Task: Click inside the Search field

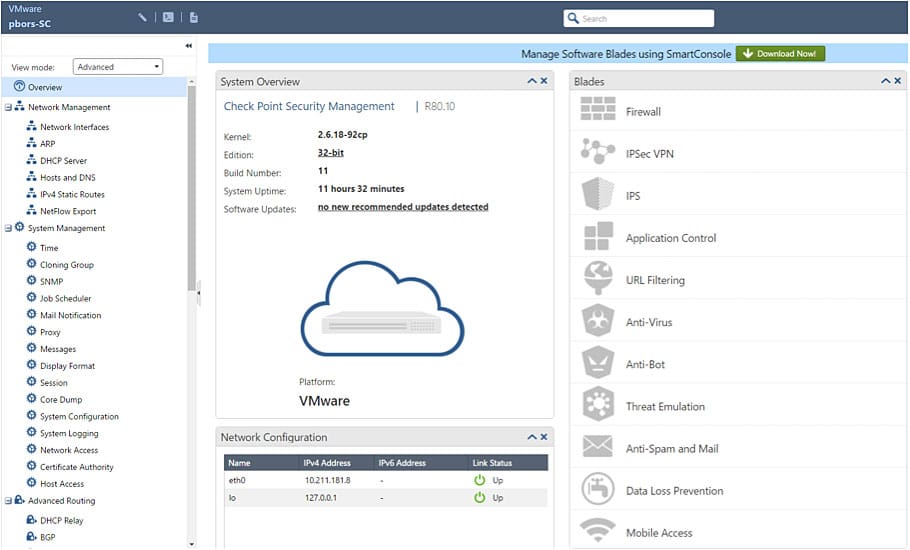Action: click(638, 18)
